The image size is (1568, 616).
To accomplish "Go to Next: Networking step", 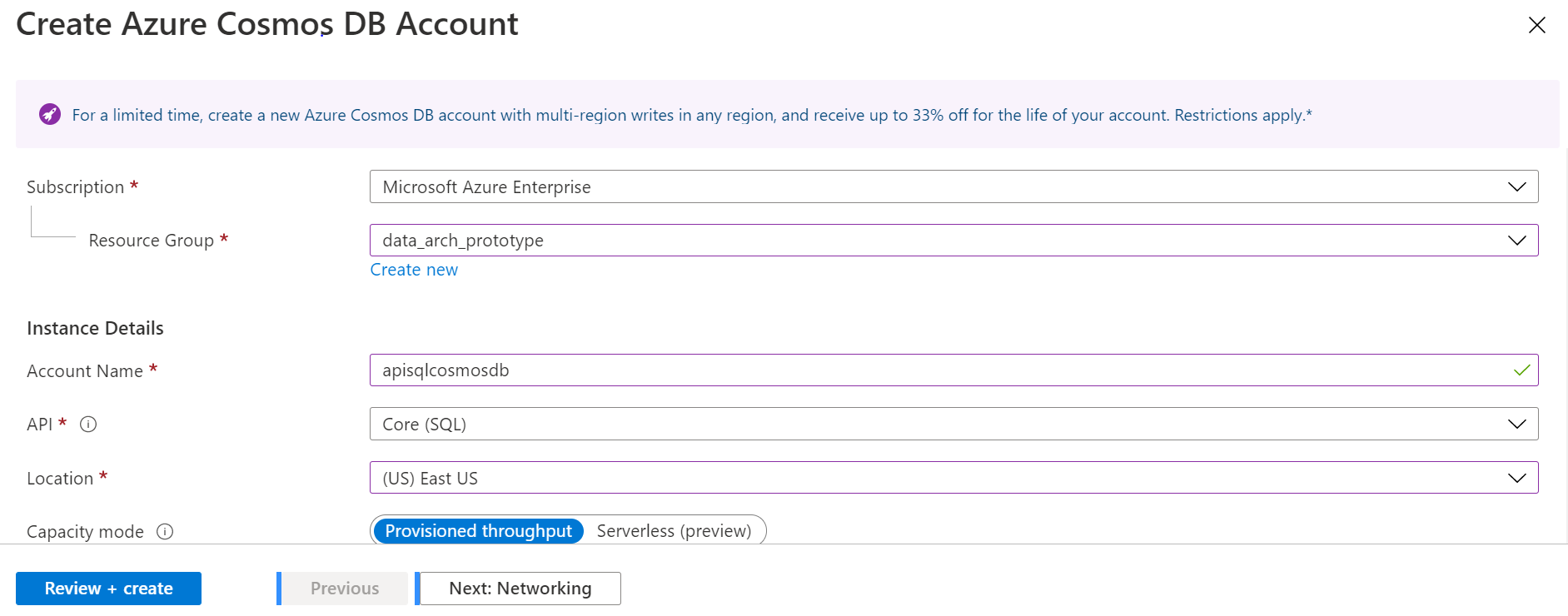I will pos(520,589).
